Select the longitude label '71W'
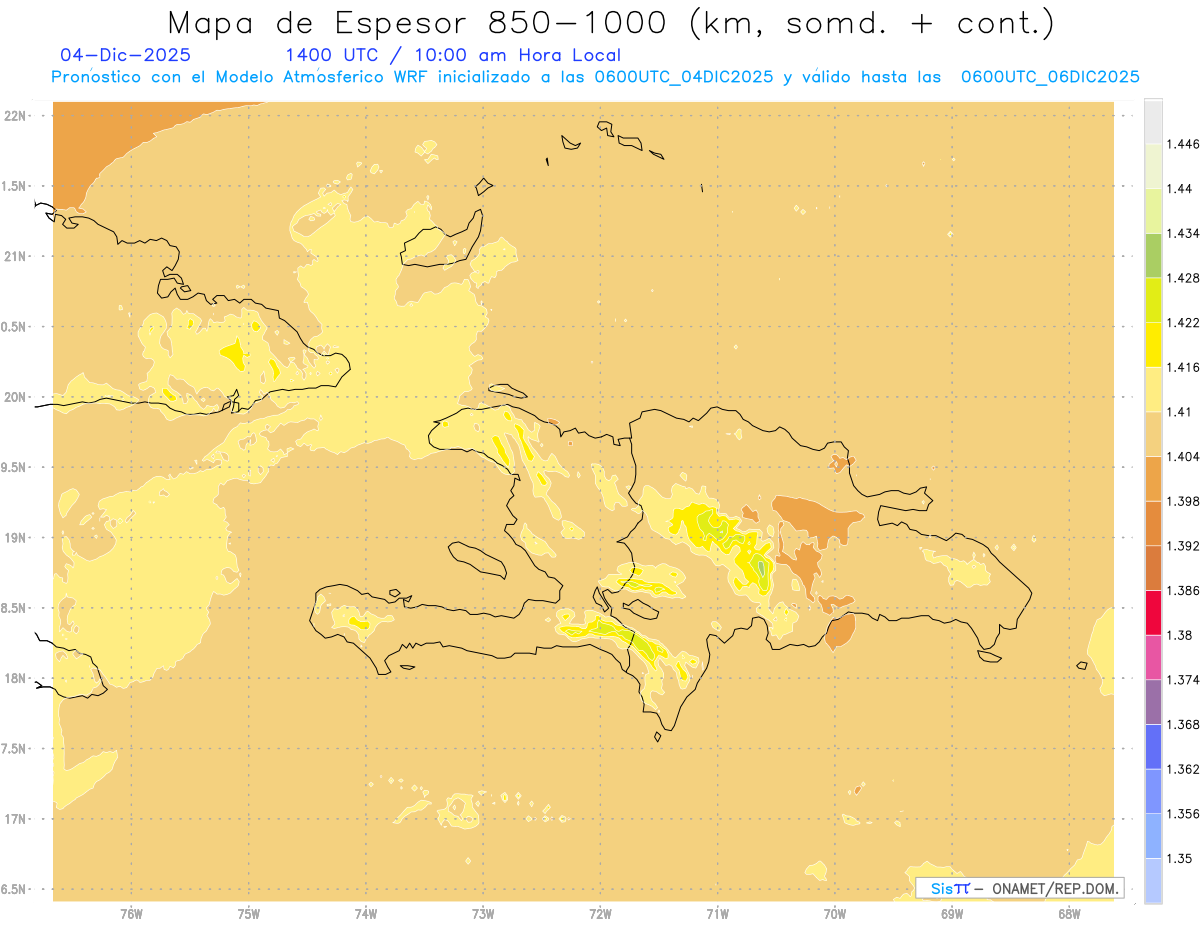Viewport: 1200px width, 927px height. click(x=717, y=913)
